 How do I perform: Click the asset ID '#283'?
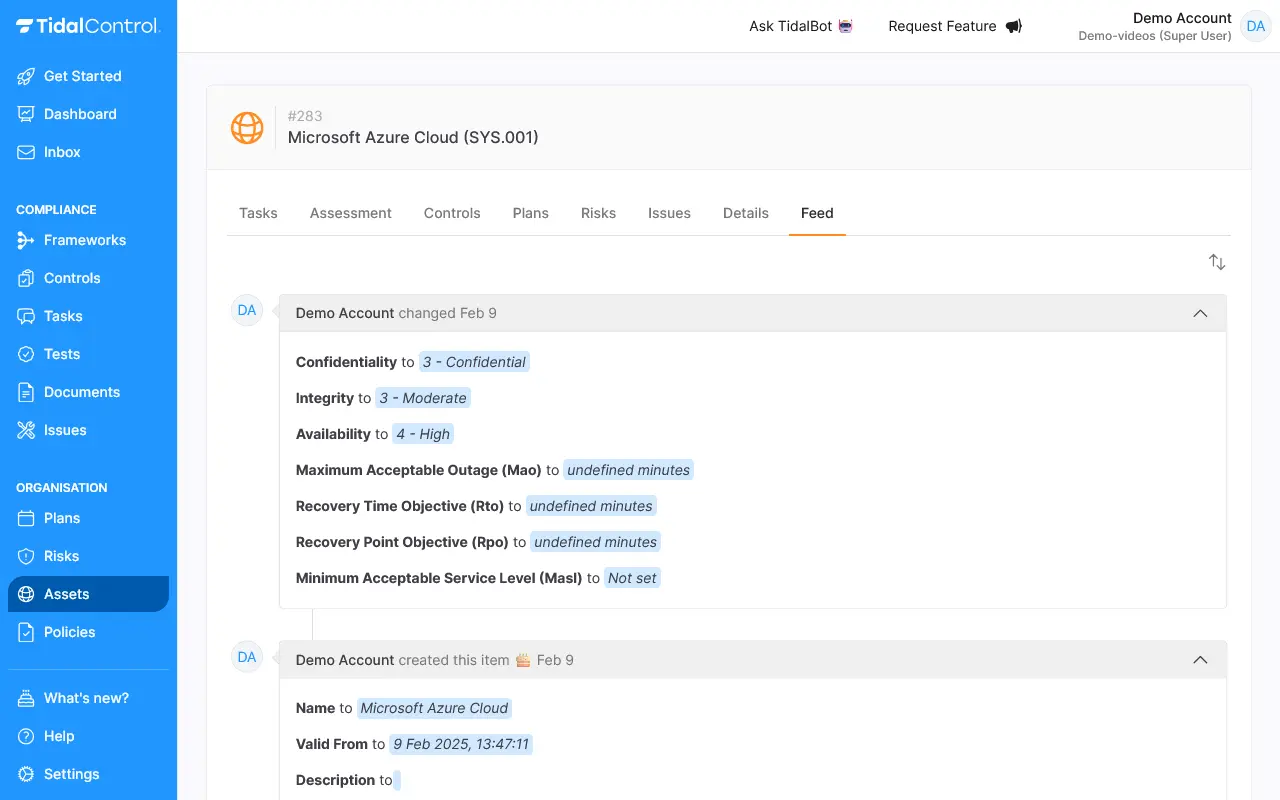pos(305,116)
